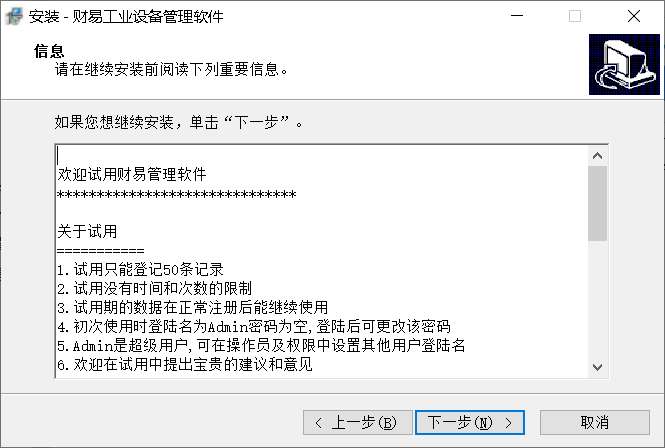This screenshot has width=665, height=448.
Task: Click the setup wizard computer image
Action: tap(624, 64)
